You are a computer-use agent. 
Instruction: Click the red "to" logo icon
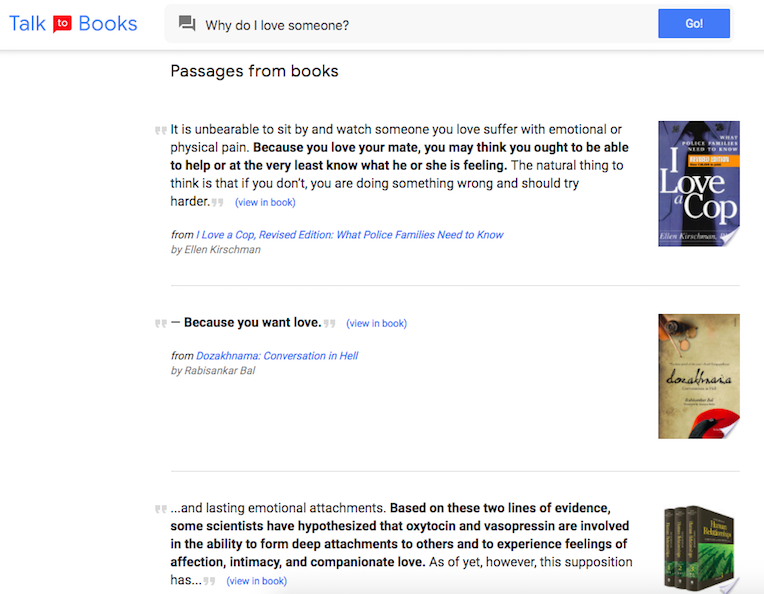point(62,25)
